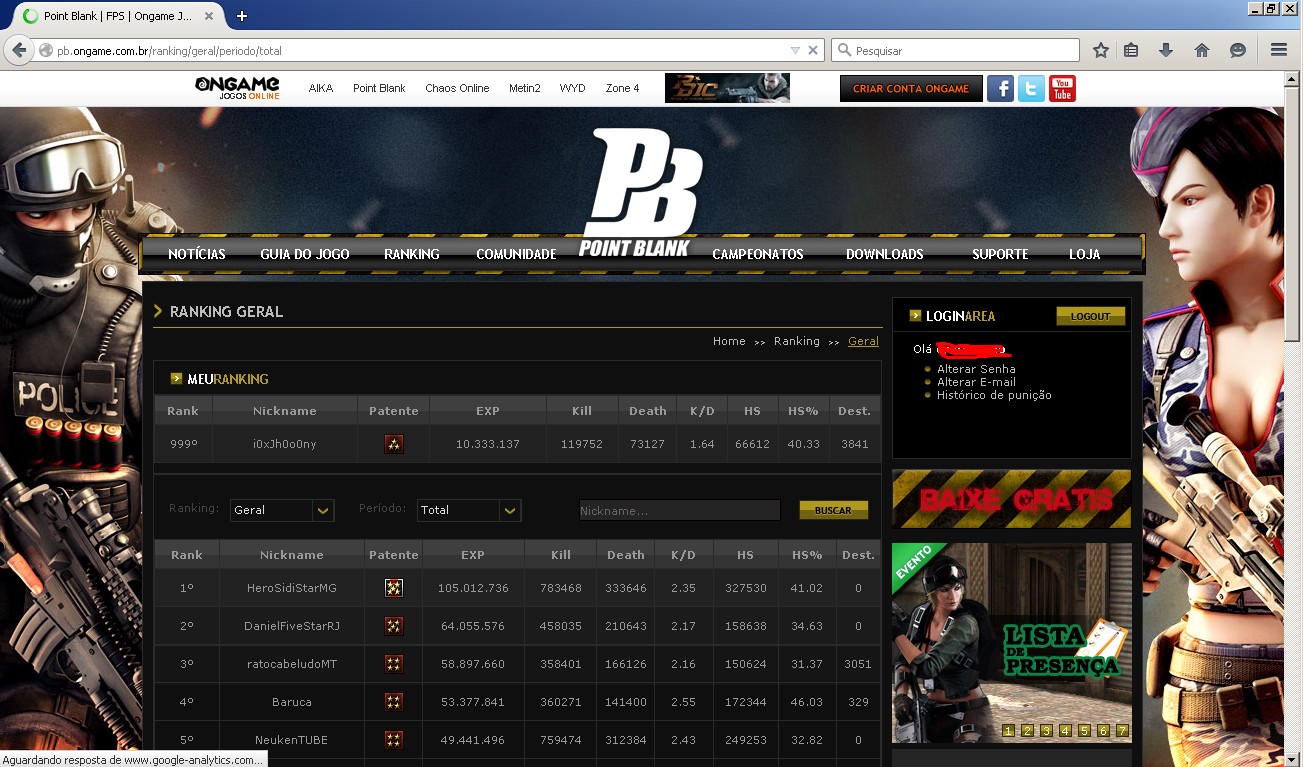
Task: Open the downloads arrow icon
Action: coord(1166,50)
